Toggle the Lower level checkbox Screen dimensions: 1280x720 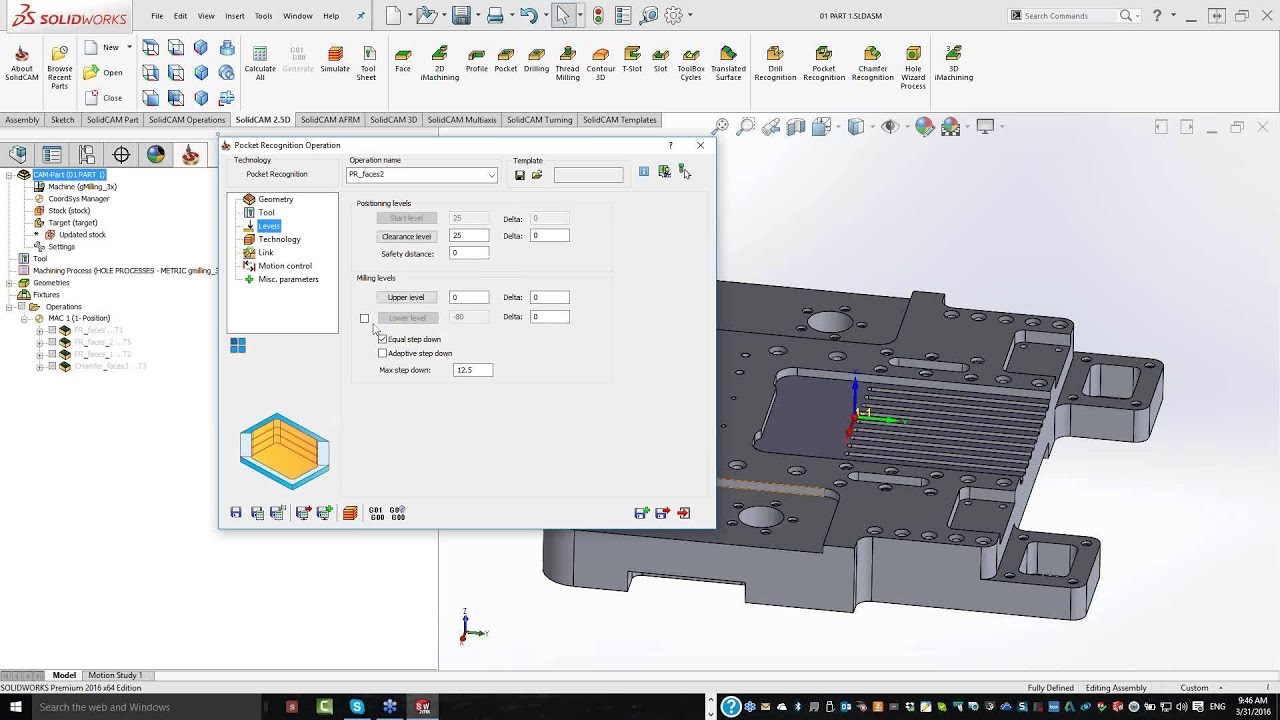pos(364,319)
